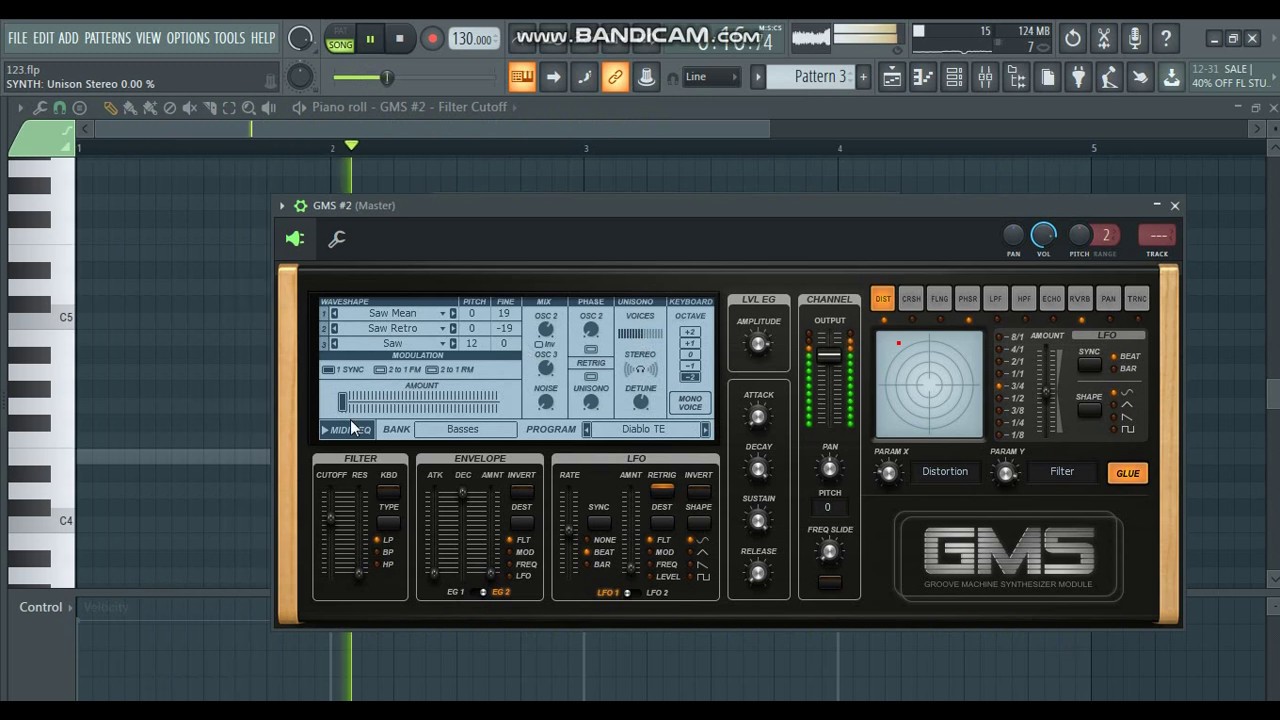Open the Diablo TE program selector
Viewport: 1280px width, 720px height.
644,430
